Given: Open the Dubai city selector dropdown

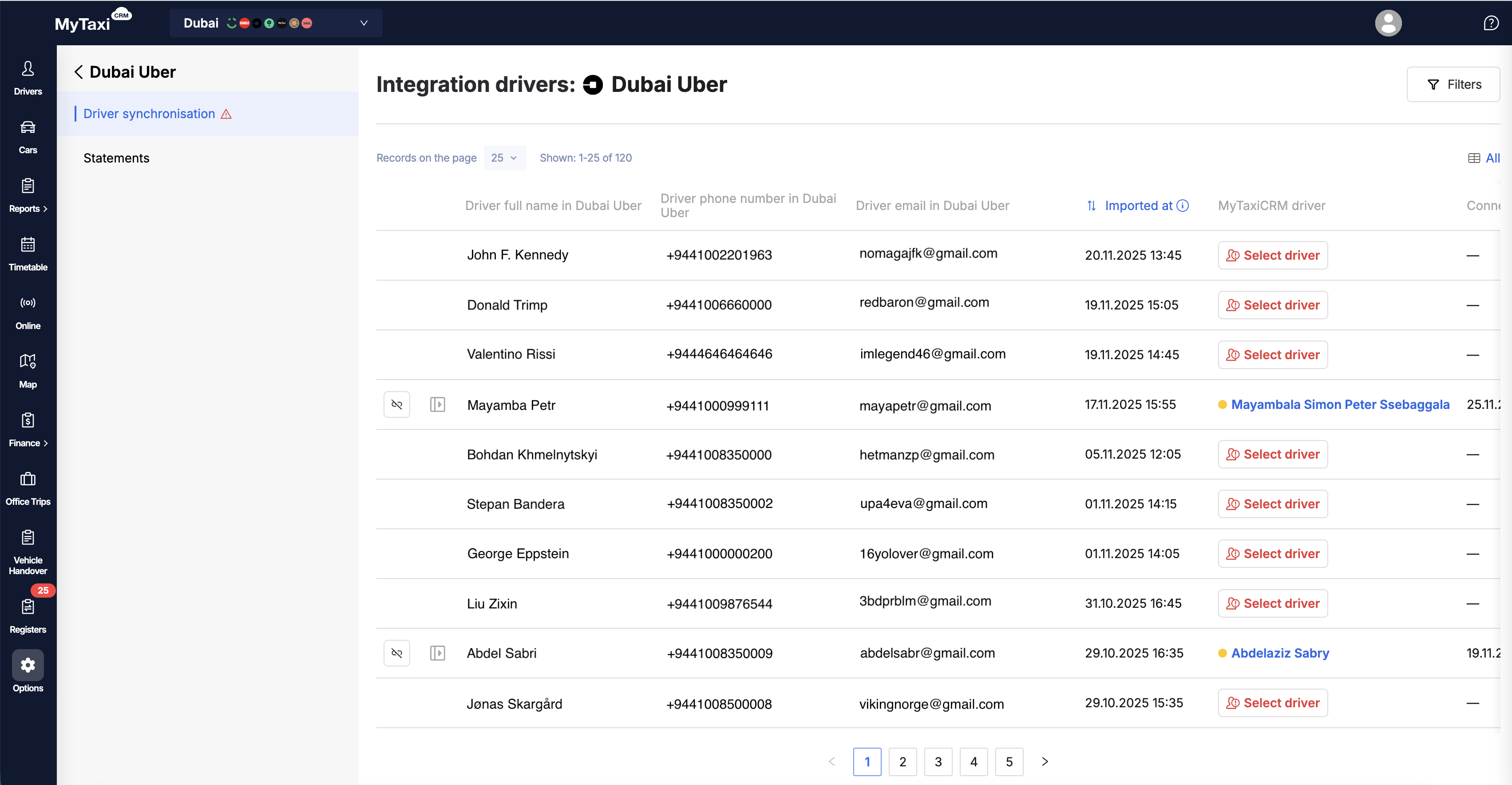Looking at the screenshot, I should pyautogui.click(x=276, y=23).
